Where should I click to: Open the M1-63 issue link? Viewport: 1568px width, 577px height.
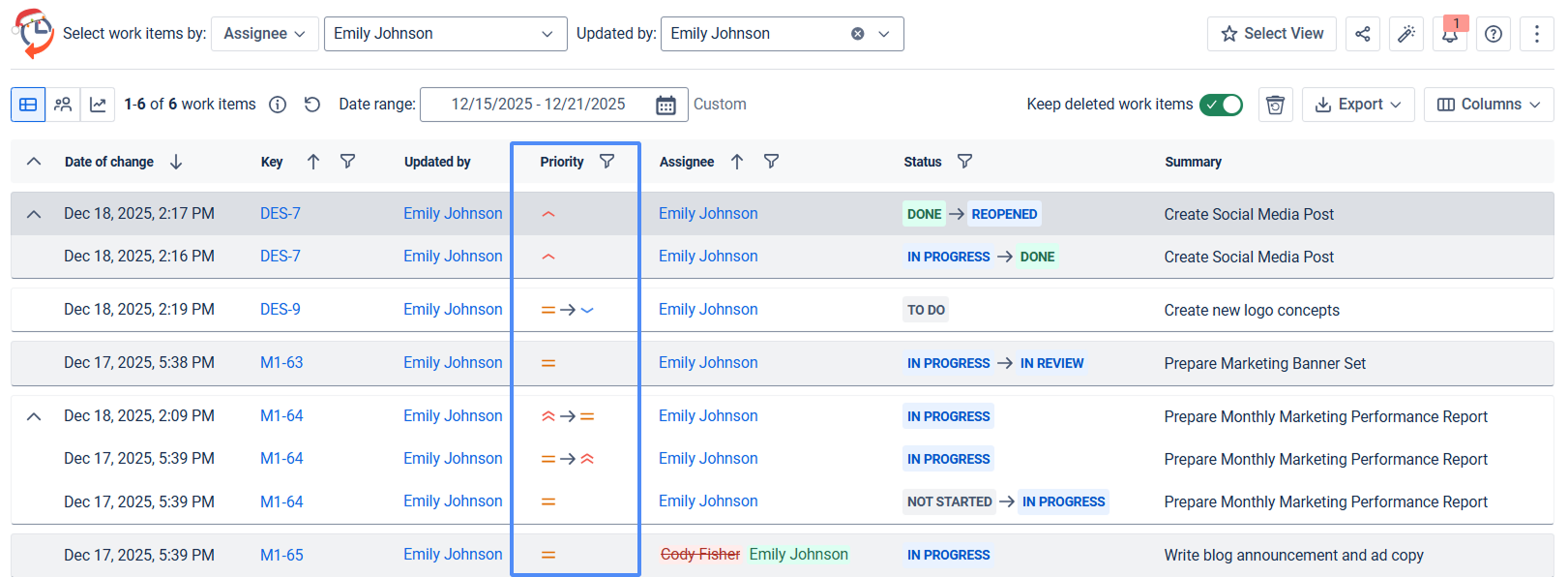(281, 363)
